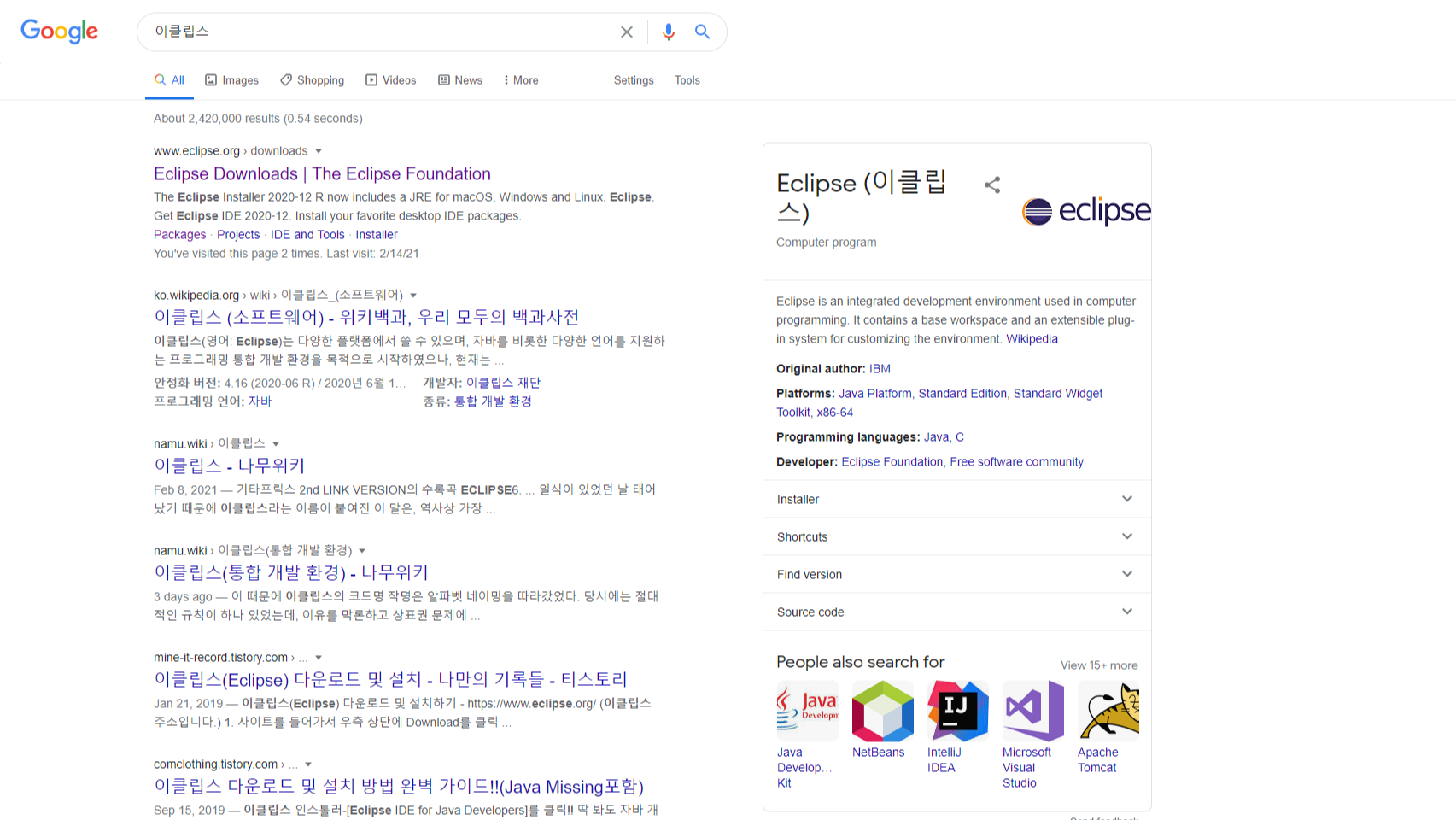Open search Settings

634,80
